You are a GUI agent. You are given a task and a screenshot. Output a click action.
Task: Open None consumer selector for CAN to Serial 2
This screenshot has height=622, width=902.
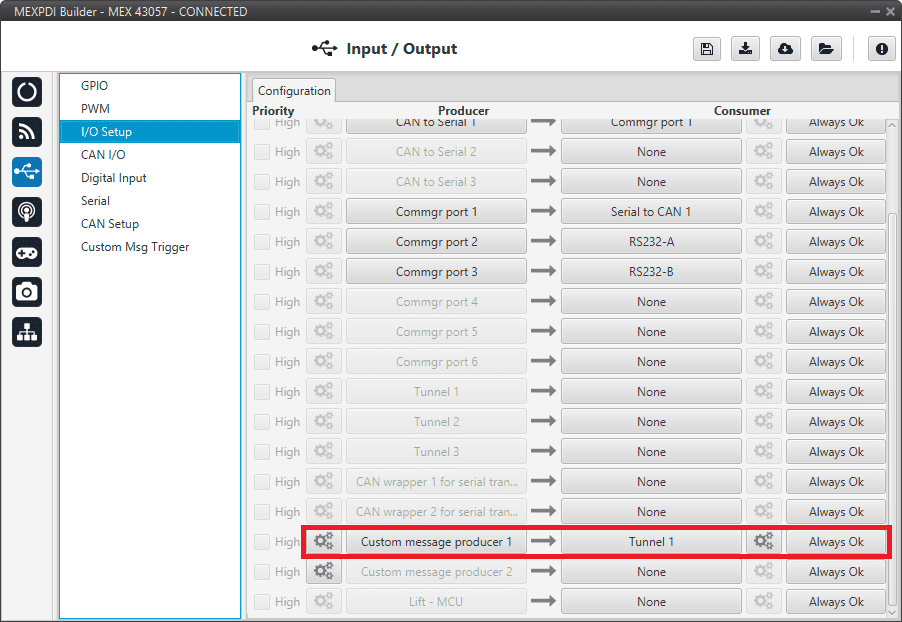click(651, 151)
